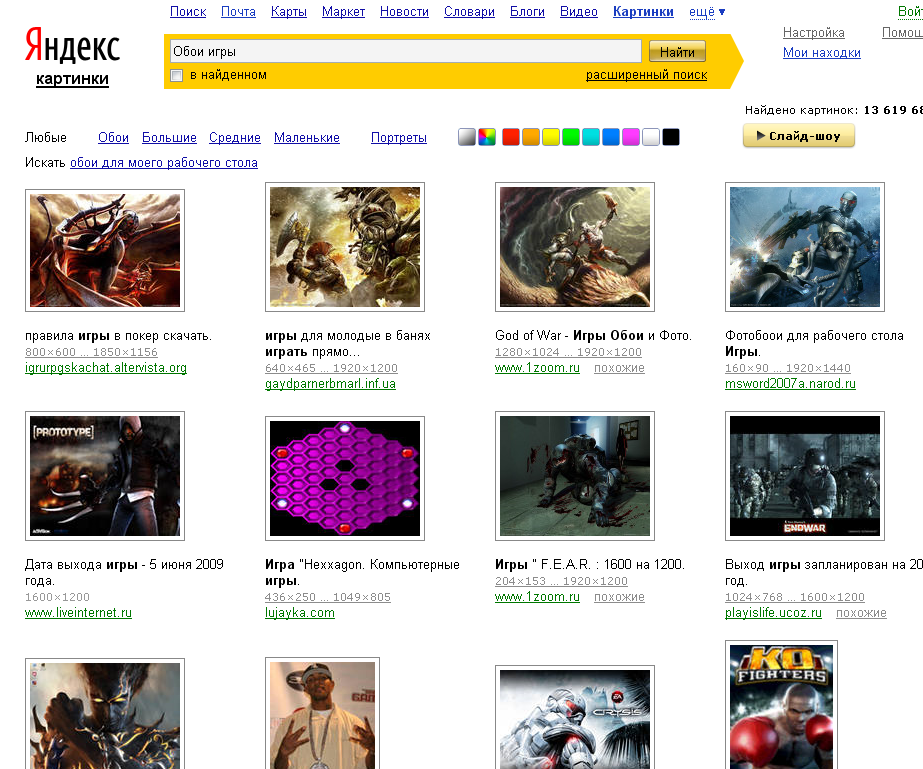Filter by Средние size
923x769 pixels.
tap(235, 137)
